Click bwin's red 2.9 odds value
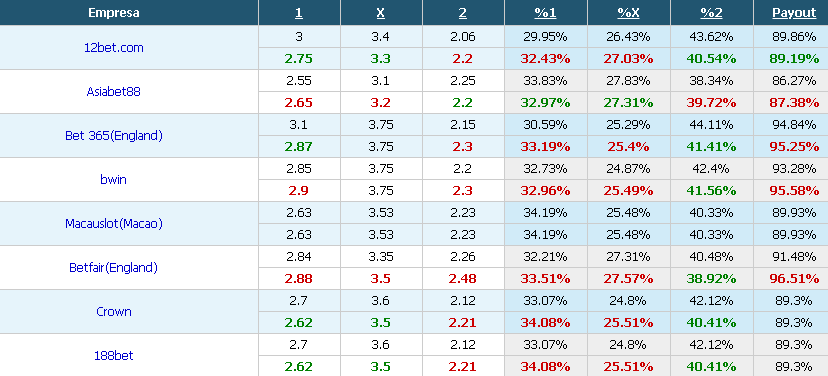 pos(299,191)
